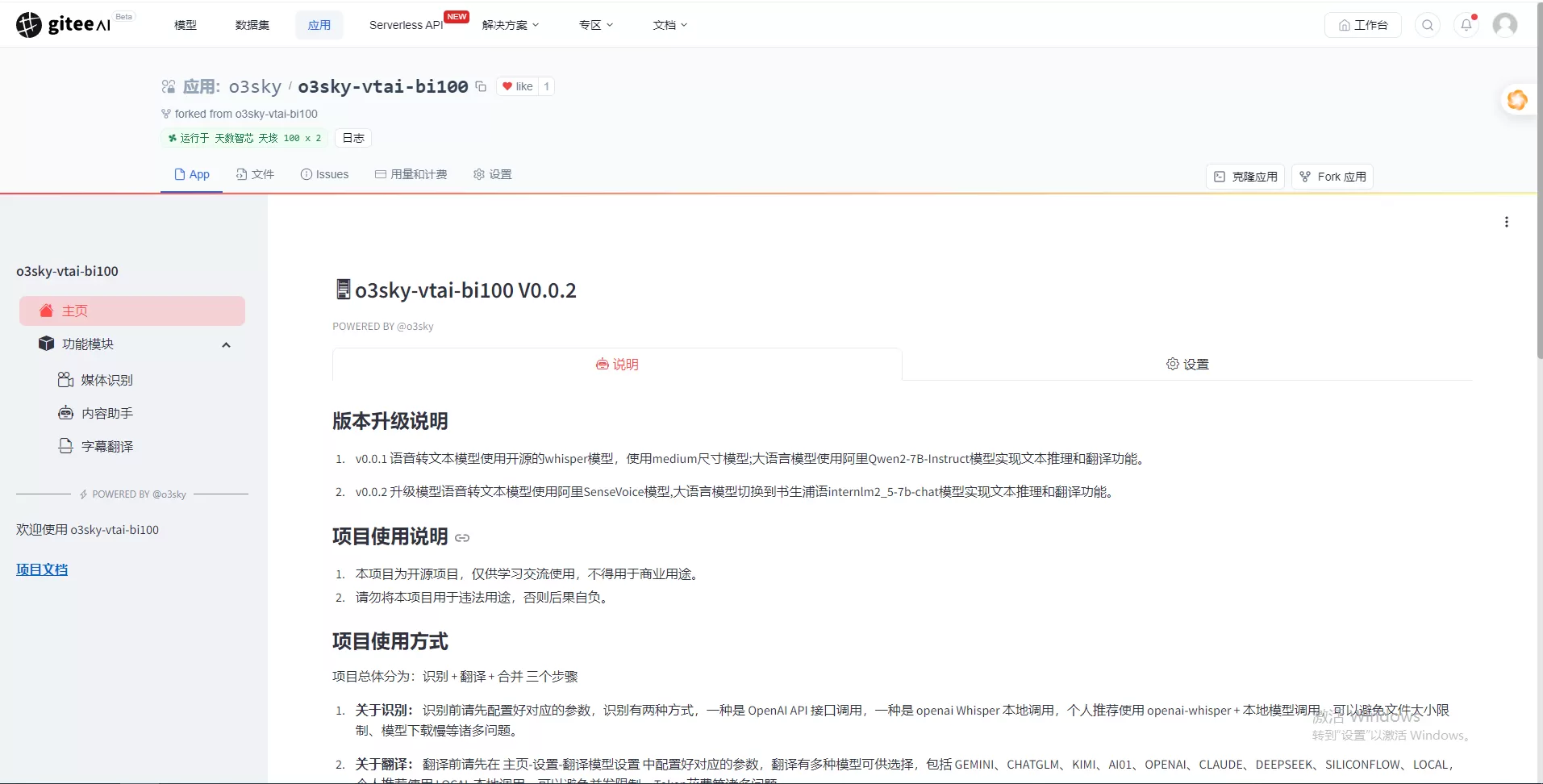
Task: Click the 项目使用方式 heading
Action: tap(390, 641)
